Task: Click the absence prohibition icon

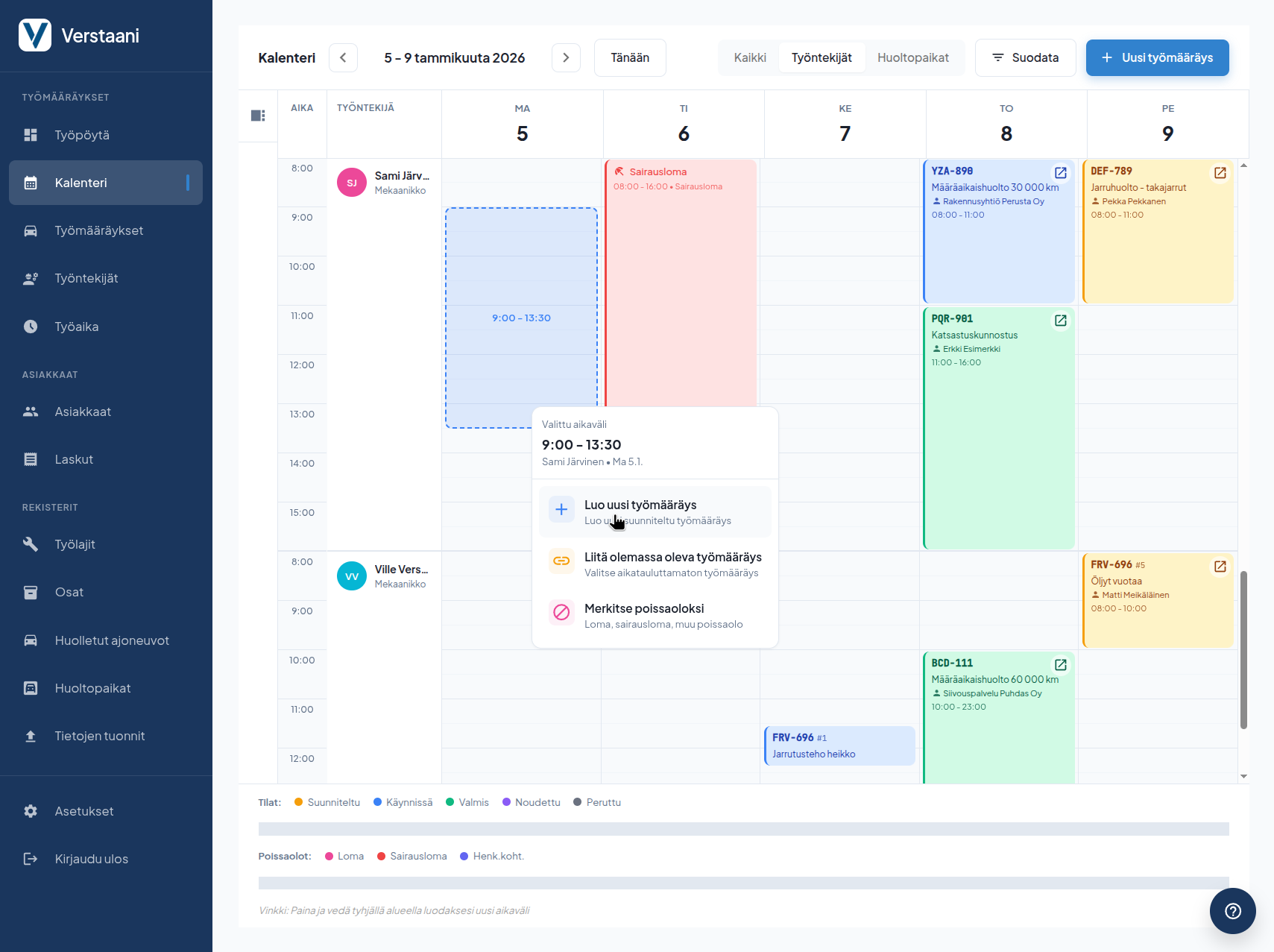Action: (561, 613)
